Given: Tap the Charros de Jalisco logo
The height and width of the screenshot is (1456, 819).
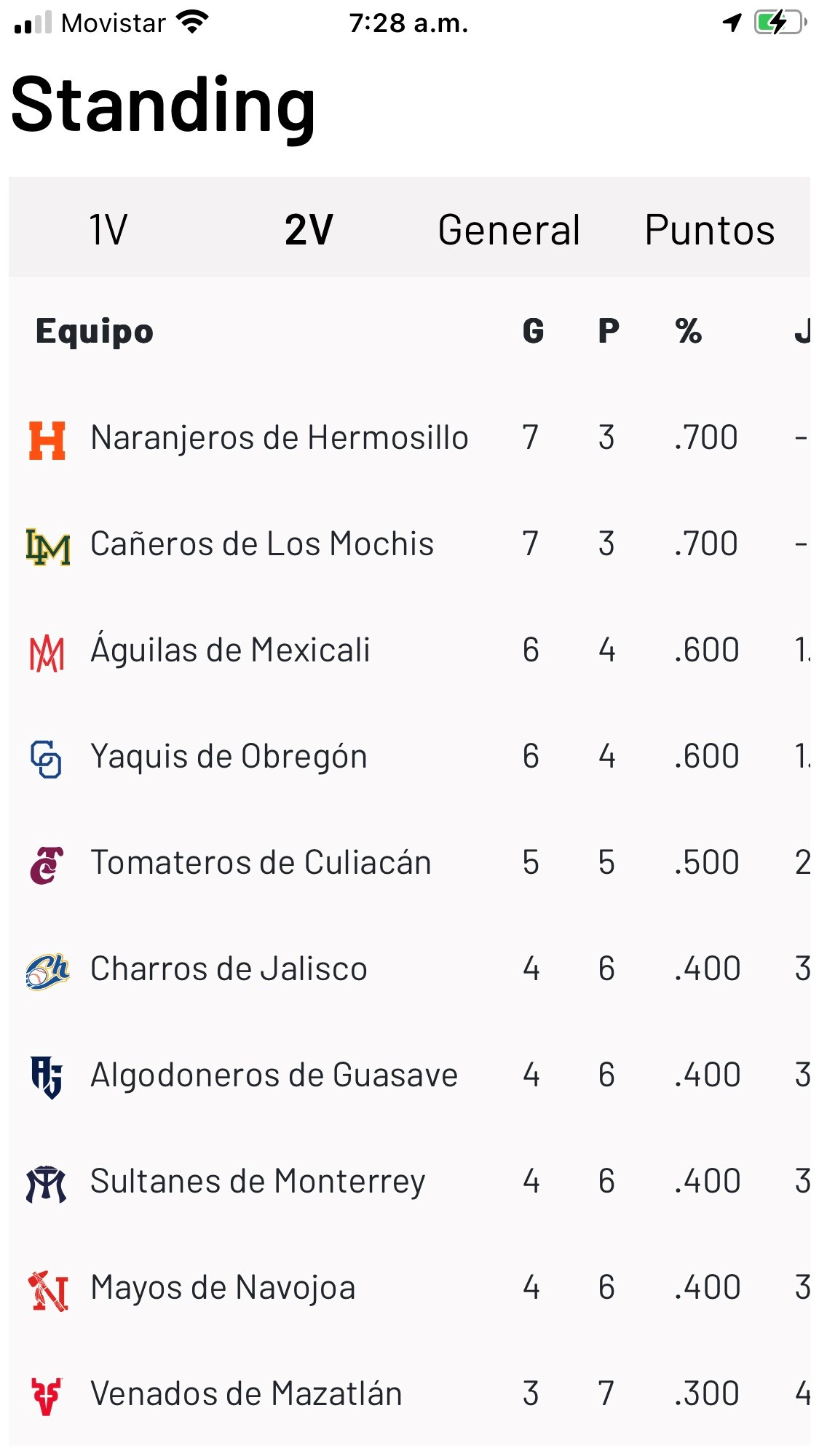Looking at the screenshot, I should coord(47,971).
